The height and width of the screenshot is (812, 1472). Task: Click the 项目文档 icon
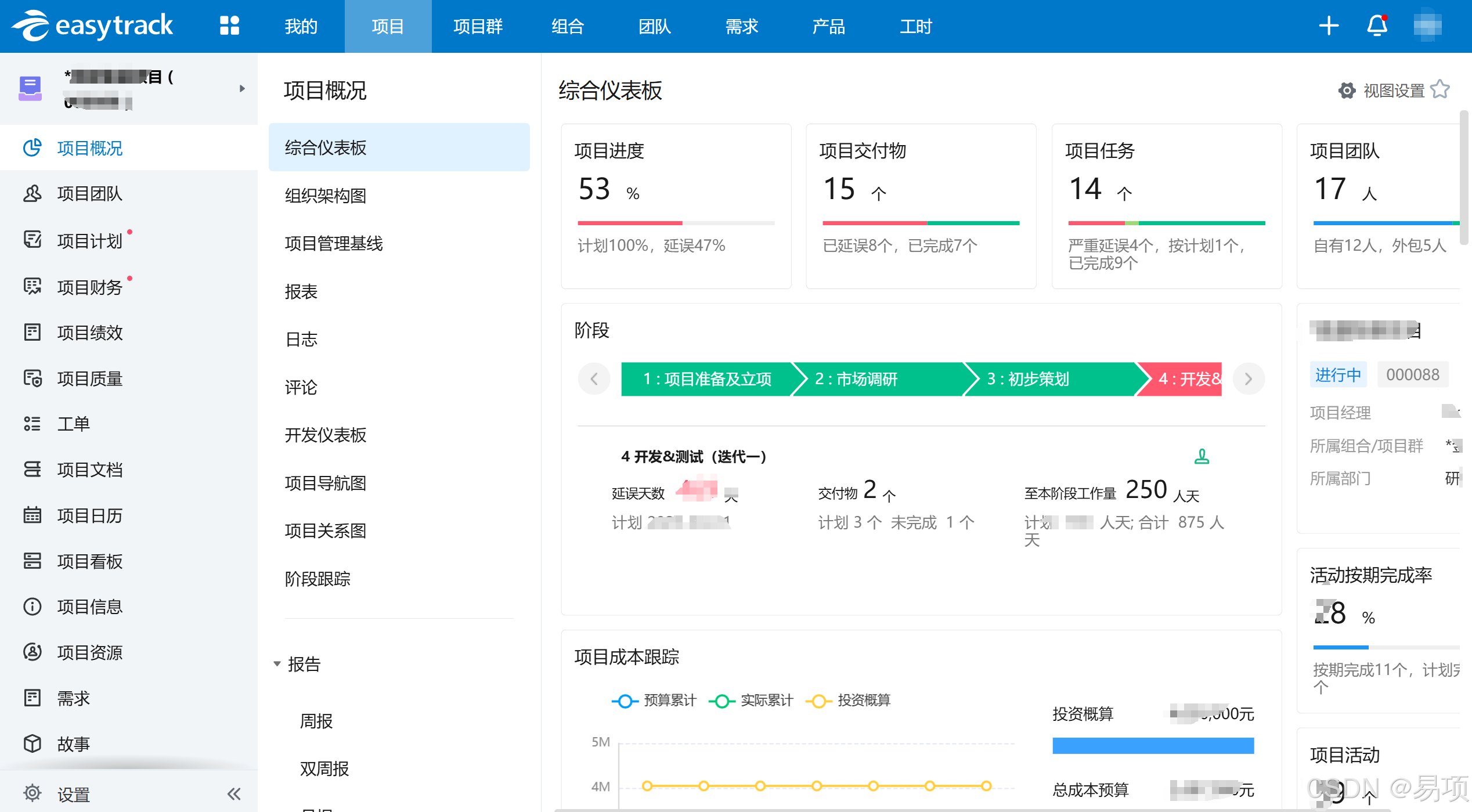click(x=32, y=469)
